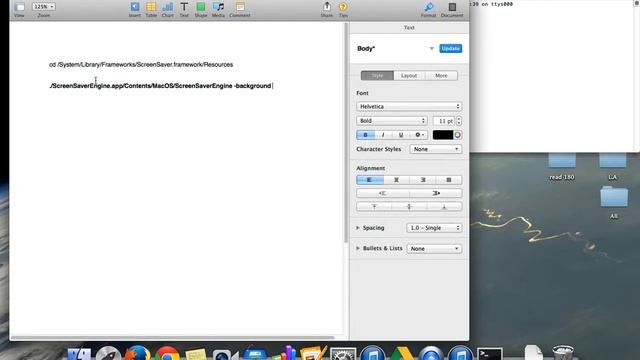Select the read 180 desktop folder

pyautogui.click(x=562, y=167)
